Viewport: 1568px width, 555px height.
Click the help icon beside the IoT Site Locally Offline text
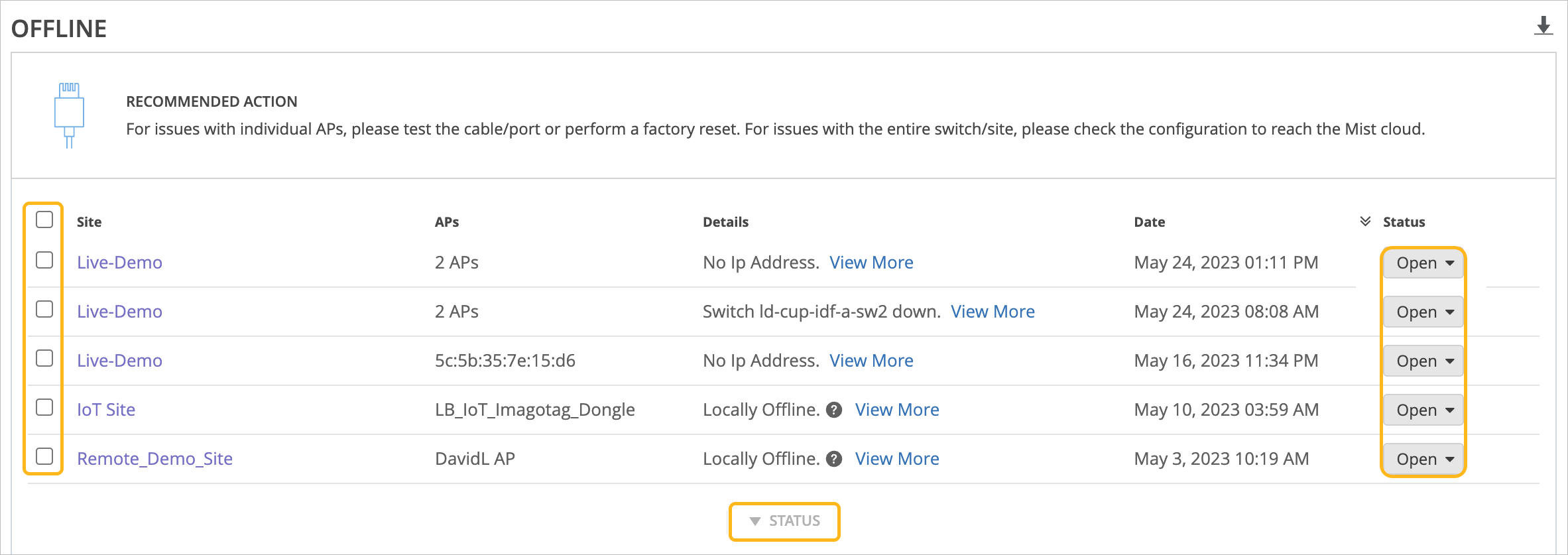pyautogui.click(x=835, y=410)
